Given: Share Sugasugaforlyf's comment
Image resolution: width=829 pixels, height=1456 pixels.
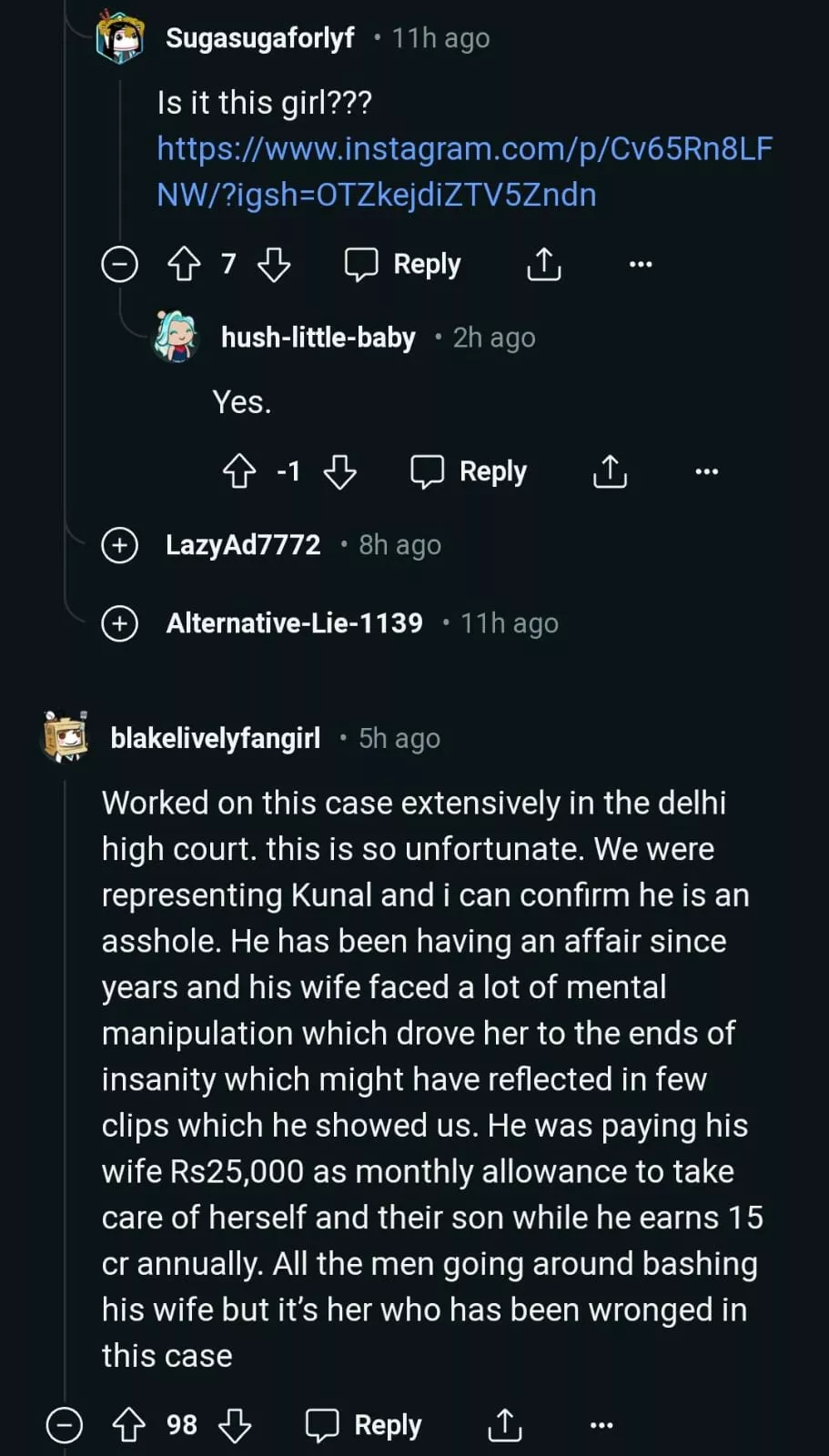Looking at the screenshot, I should pos(544,265).
